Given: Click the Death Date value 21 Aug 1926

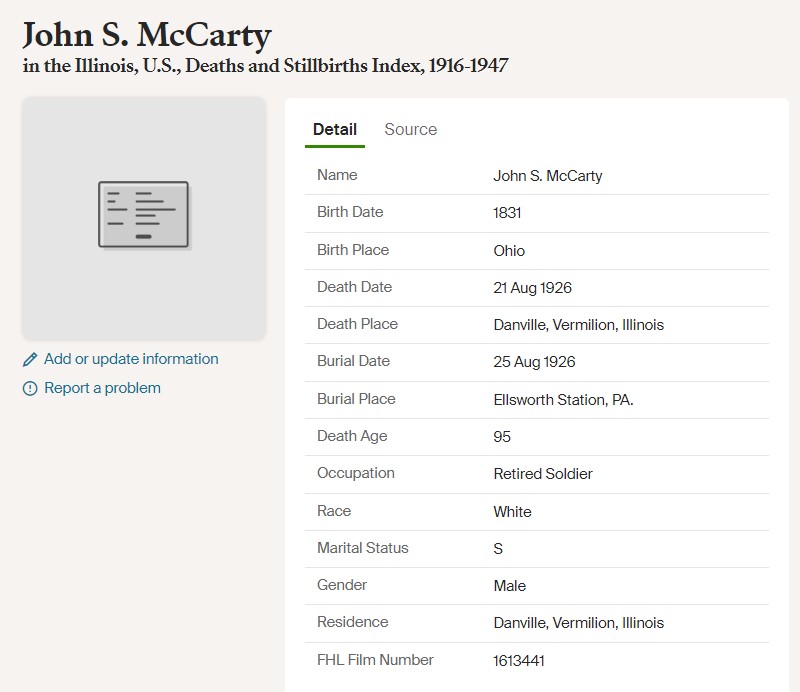Looking at the screenshot, I should point(532,288).
